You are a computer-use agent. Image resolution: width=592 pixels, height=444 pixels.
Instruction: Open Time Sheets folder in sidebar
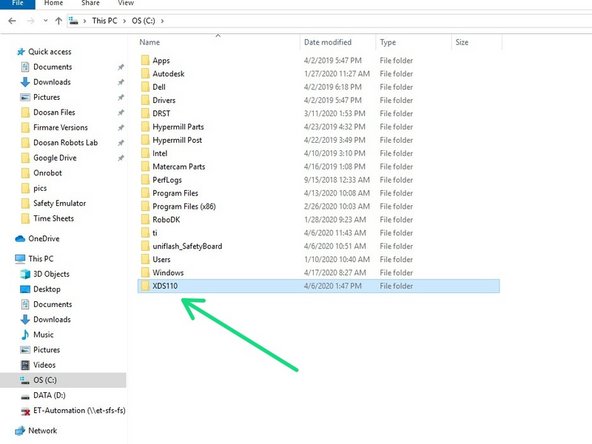point(53,218)
